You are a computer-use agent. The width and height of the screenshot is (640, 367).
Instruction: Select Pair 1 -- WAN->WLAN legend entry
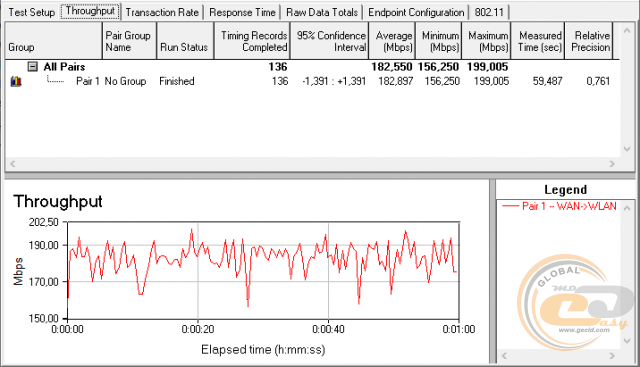tap(559, 206)
